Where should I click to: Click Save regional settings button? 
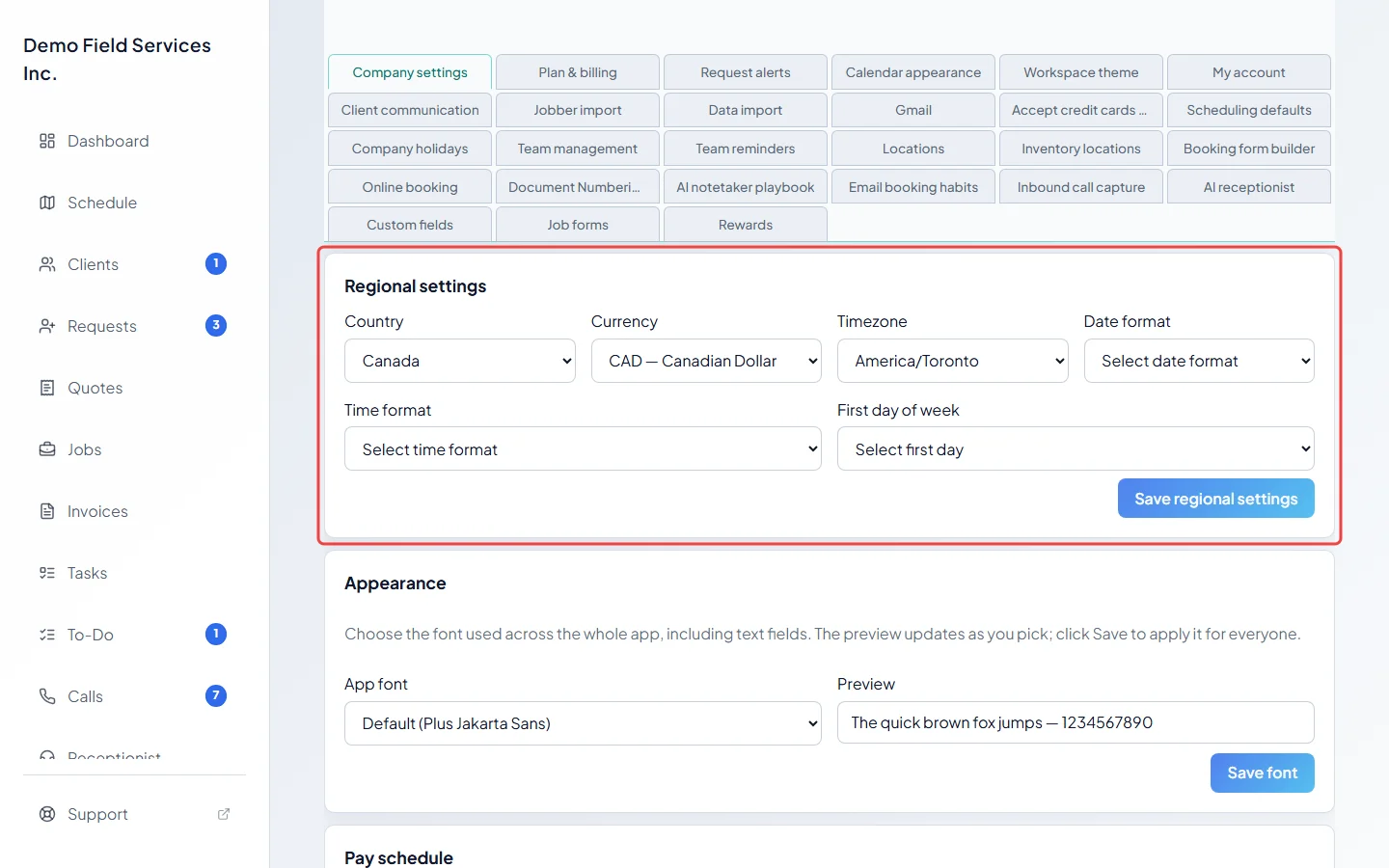click(1216, 499)
